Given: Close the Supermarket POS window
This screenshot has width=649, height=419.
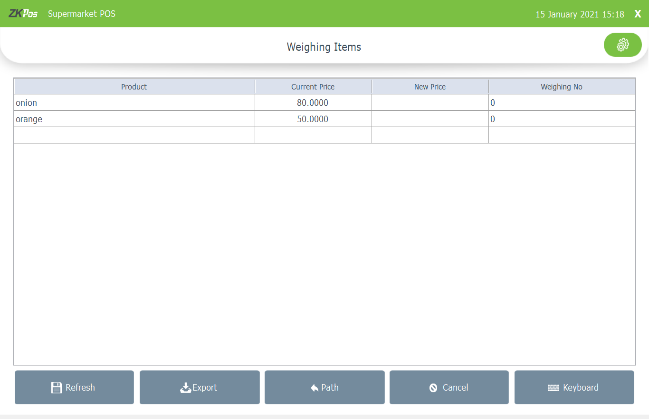Looking at the screenshot, I should (x=638, y=14).
